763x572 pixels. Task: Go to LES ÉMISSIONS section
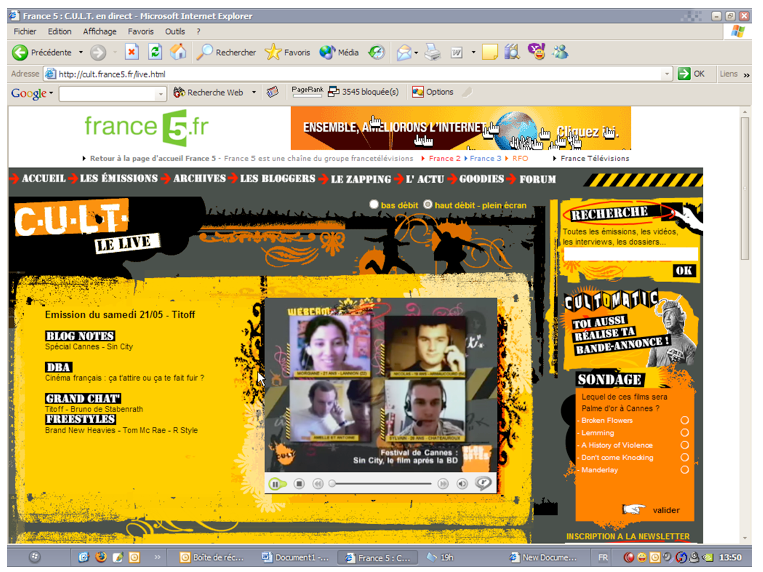pos(119,178)
